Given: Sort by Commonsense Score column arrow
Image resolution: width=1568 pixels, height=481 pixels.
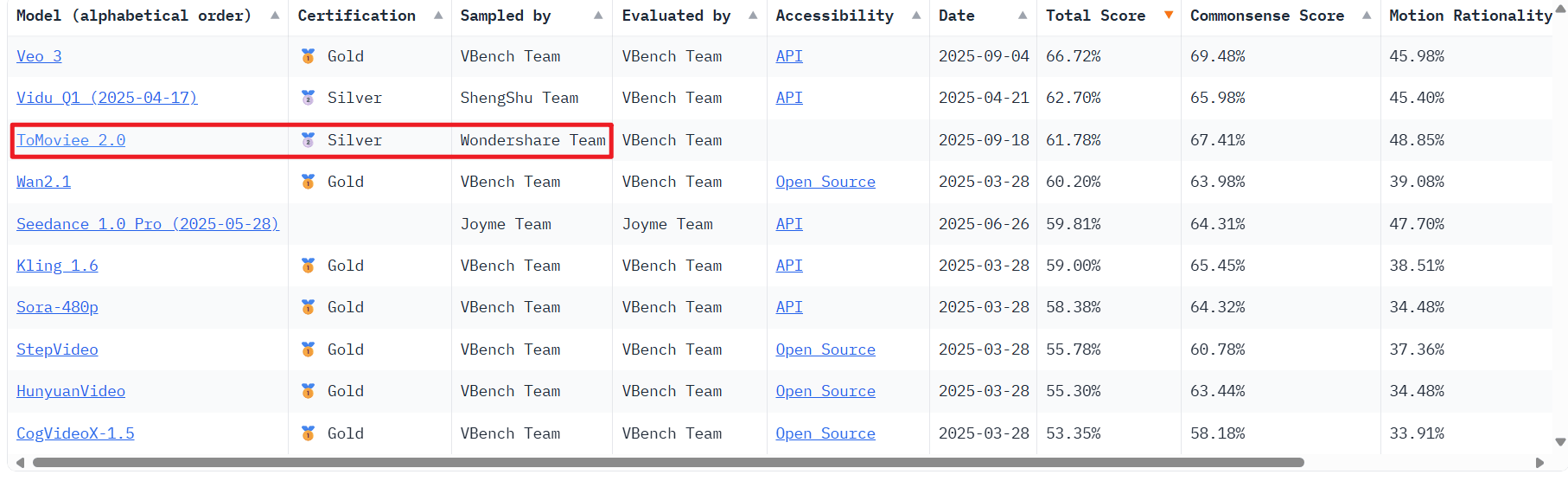Looking at the screenshot, I should tap(1367, 16).
